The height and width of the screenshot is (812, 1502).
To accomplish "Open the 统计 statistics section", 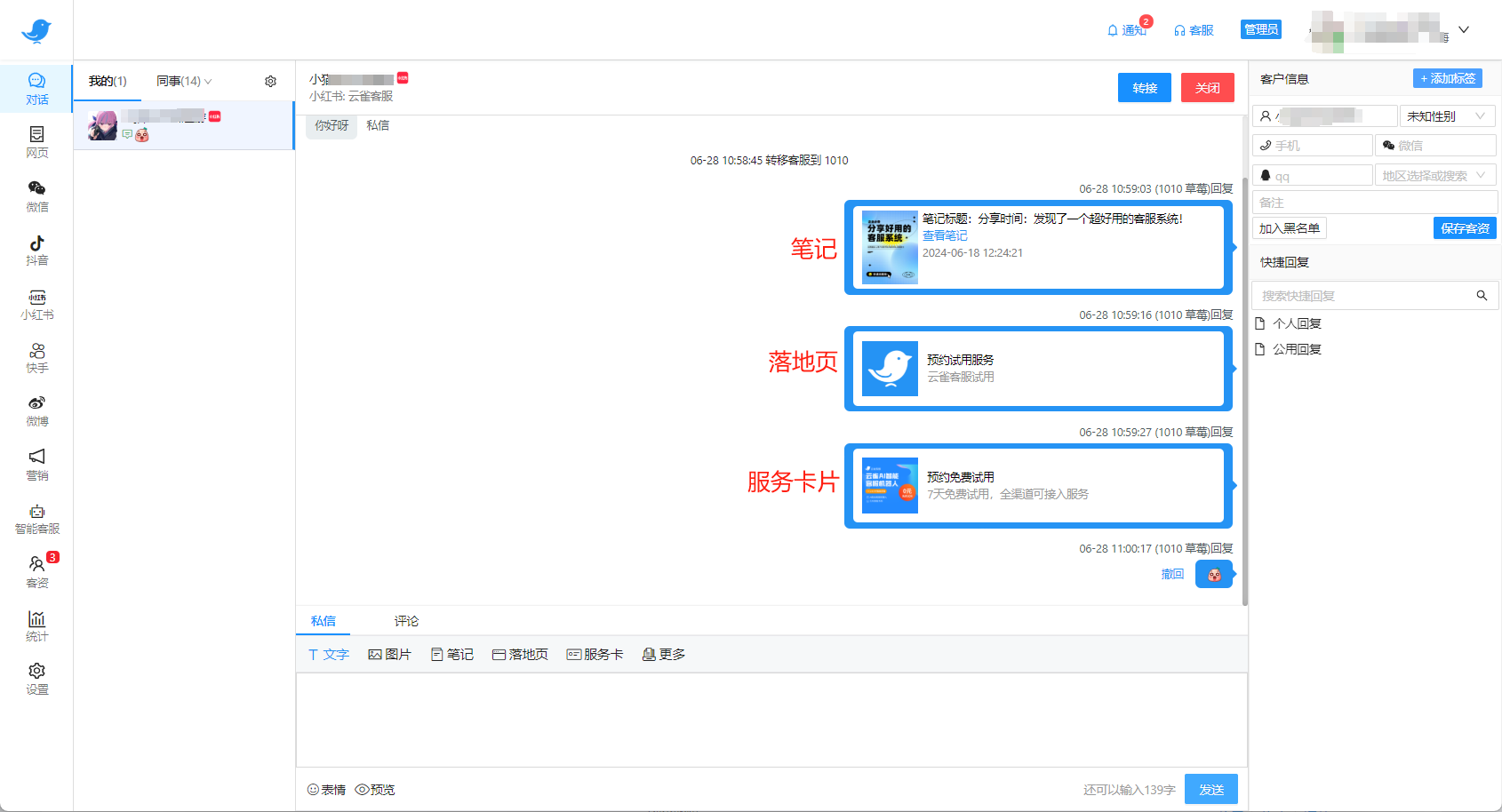I will (36, 625).
